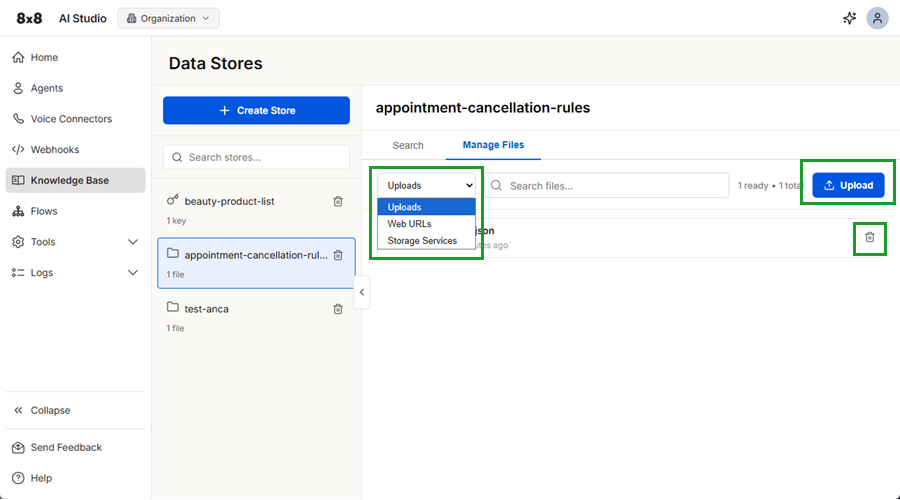Screen dimensions: 900x500
Task: Click the AI Studio title
Action: 83,18
